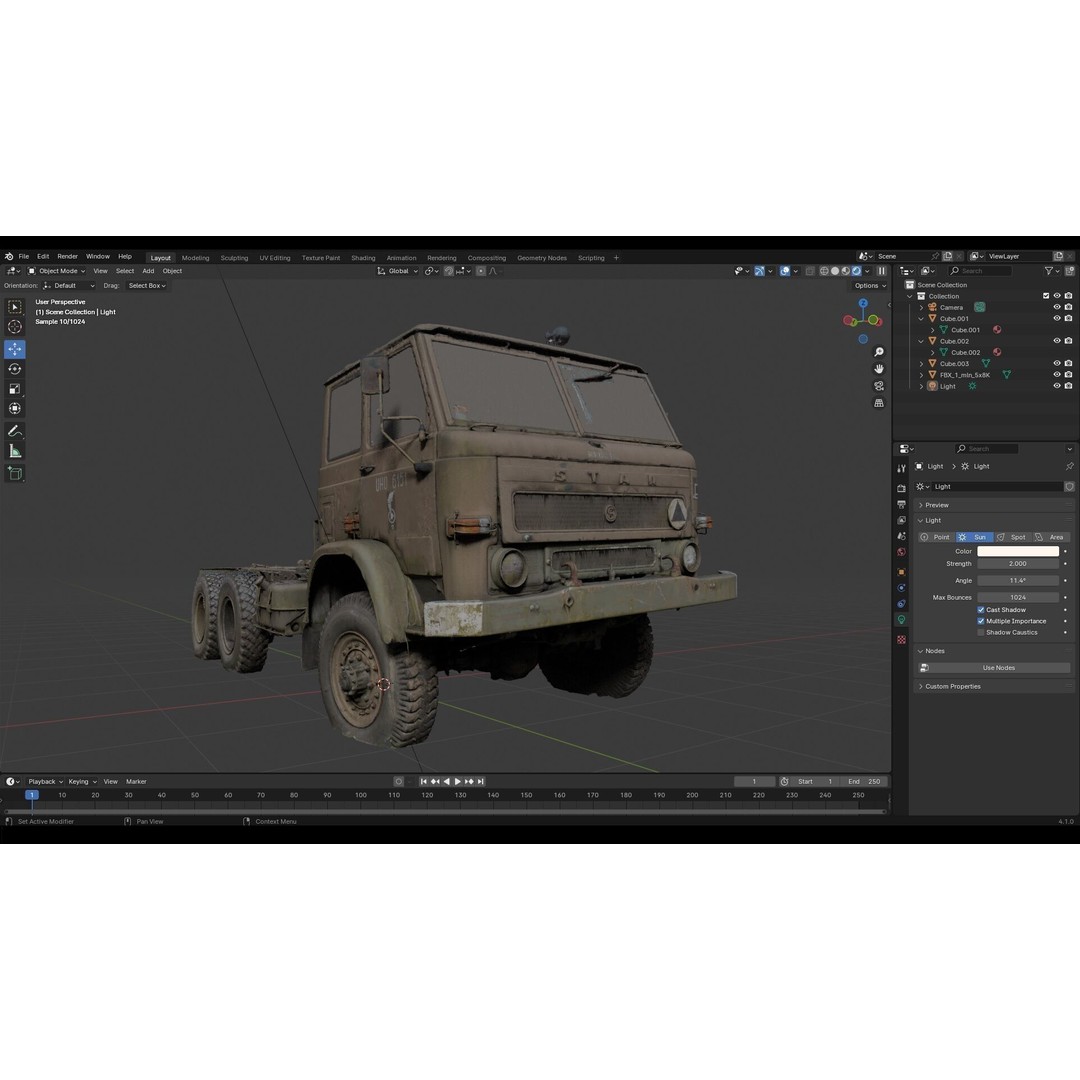Click the pan hand icon in viewport
The width and height of the screenshot is (1080, 1080).
[879, 369]
